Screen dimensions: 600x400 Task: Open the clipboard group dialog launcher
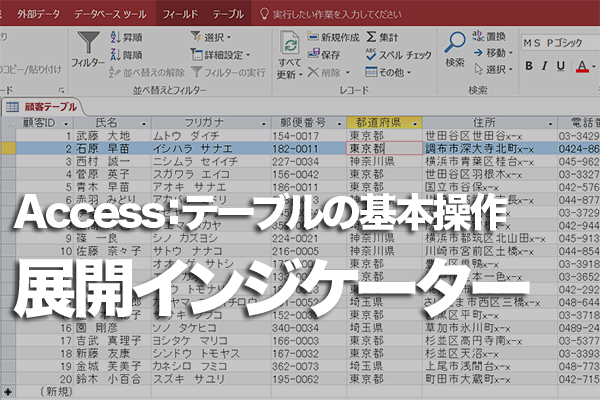point(61,90)
